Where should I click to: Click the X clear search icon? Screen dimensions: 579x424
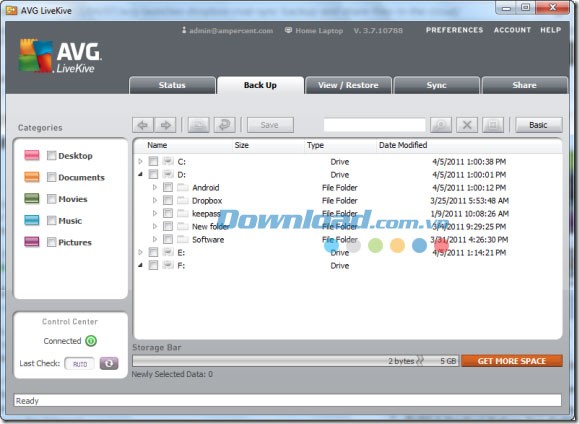click(467, 125)
